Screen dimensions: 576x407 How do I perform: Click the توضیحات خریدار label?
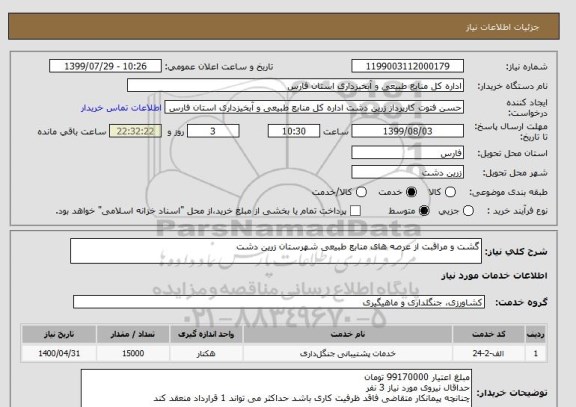512,393
